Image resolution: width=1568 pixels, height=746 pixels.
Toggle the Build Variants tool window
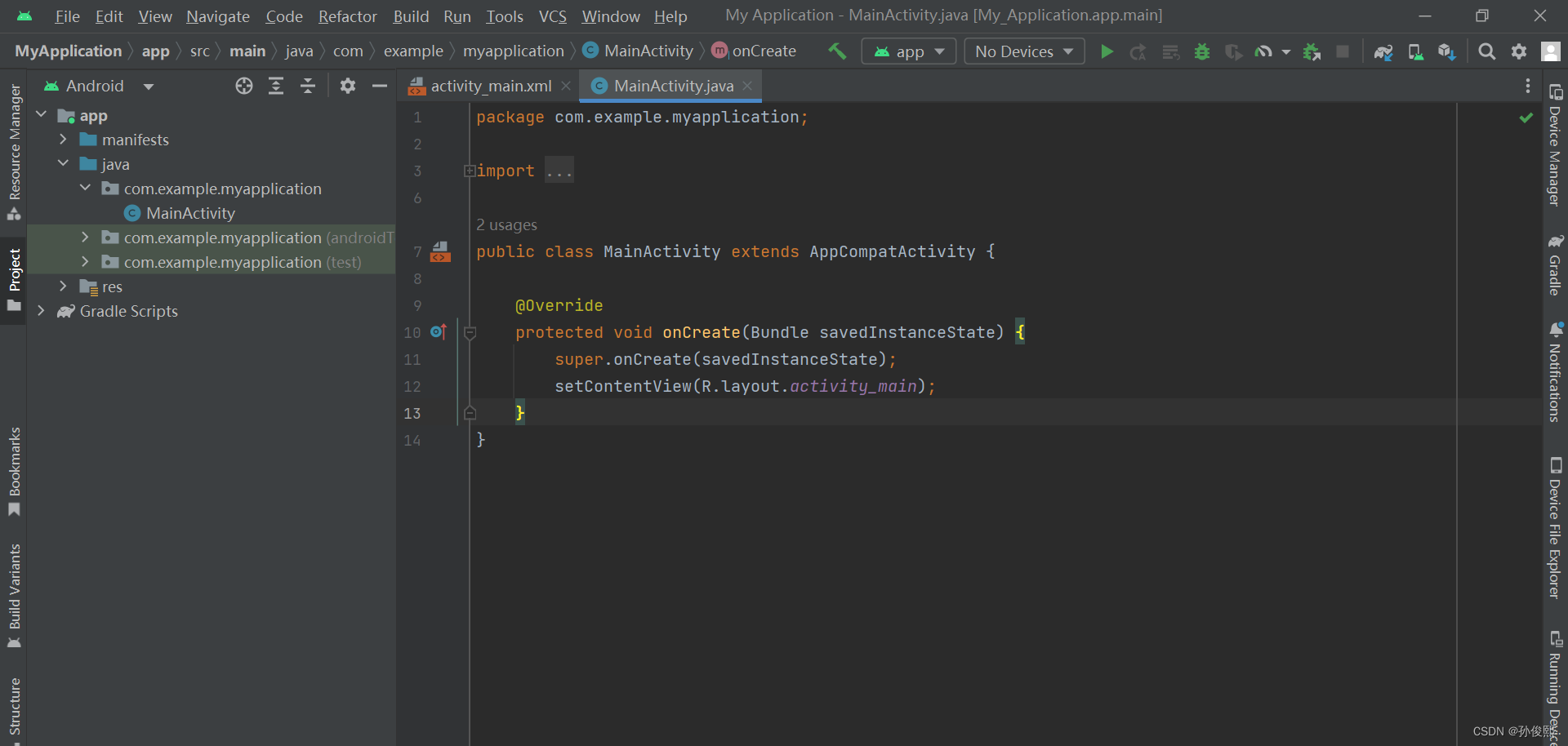(x=14, y=597)
